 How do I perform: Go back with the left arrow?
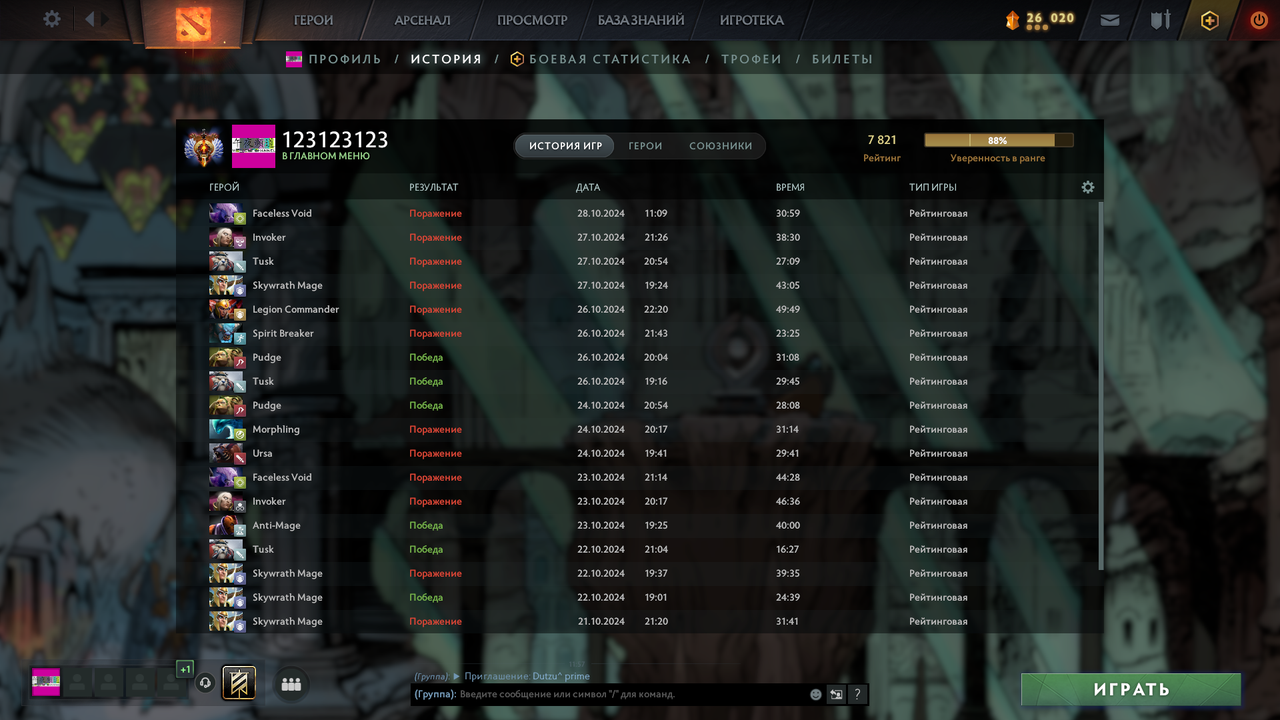90,19
